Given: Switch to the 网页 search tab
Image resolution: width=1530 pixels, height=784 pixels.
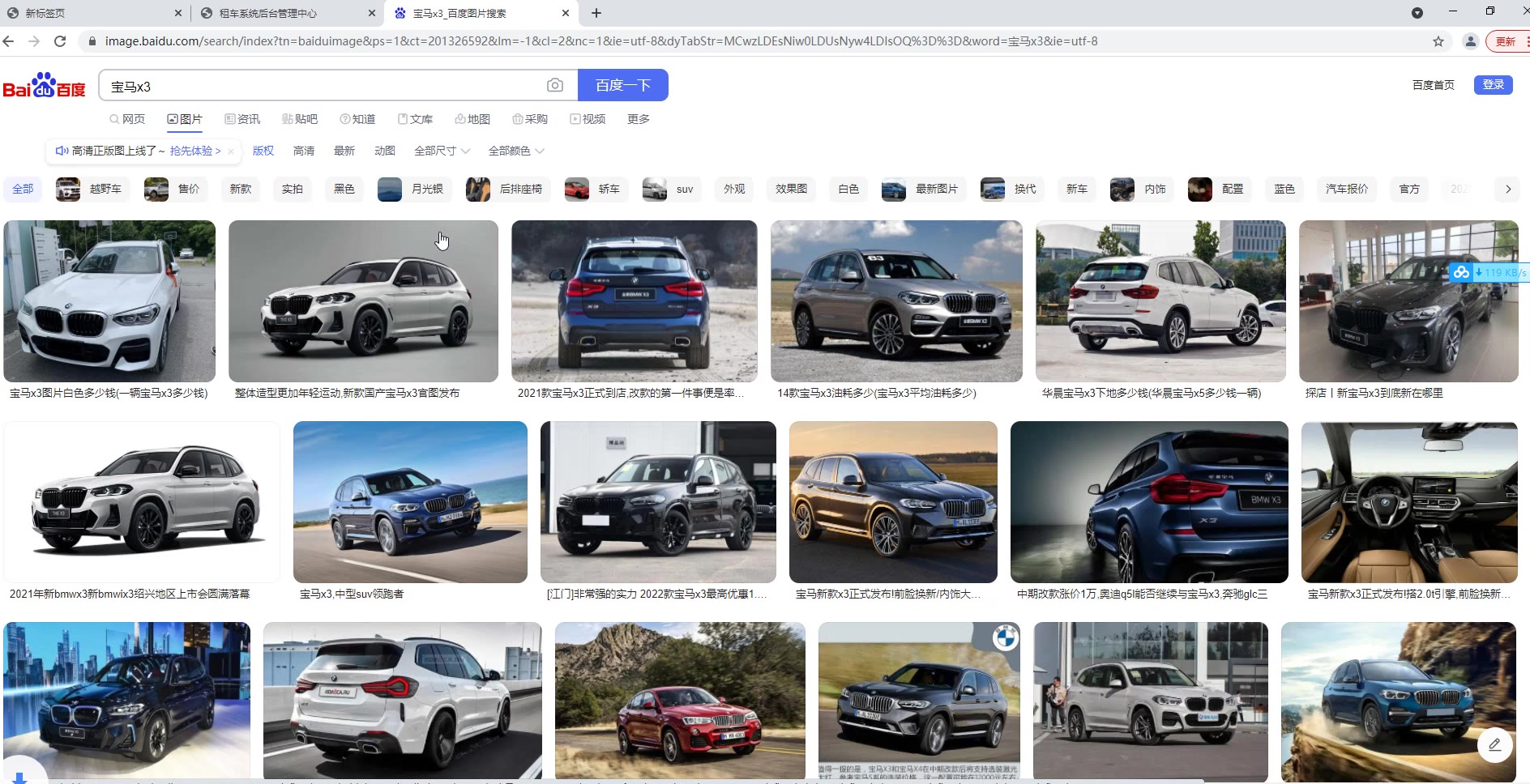Looking at the screenshot, I should tap(127, 119).
